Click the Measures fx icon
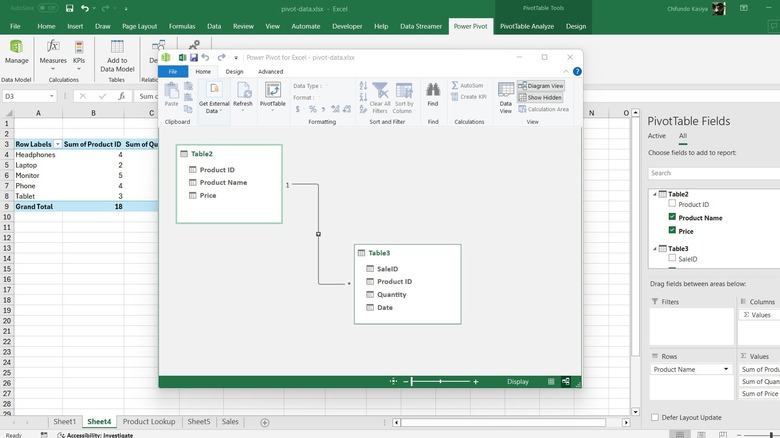Screen dimensions: 780x438 click(53, 46)
